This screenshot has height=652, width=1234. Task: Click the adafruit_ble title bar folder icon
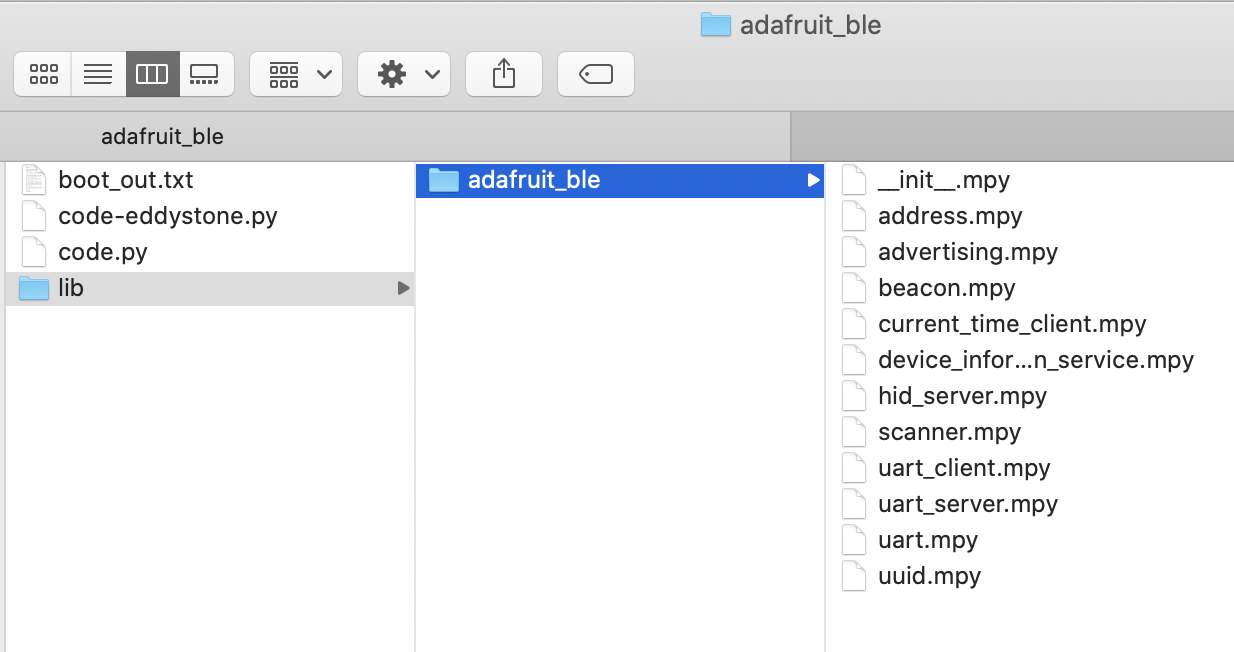716,24
